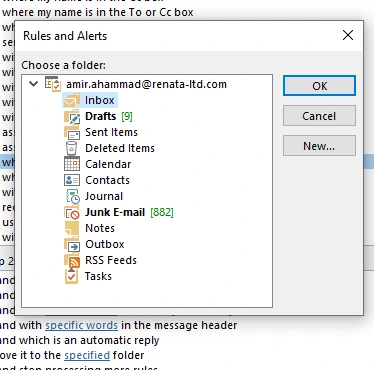The height and width of the screenshot is (370, 374).
Task: Select the Contacts folder label
Action: 107,180
